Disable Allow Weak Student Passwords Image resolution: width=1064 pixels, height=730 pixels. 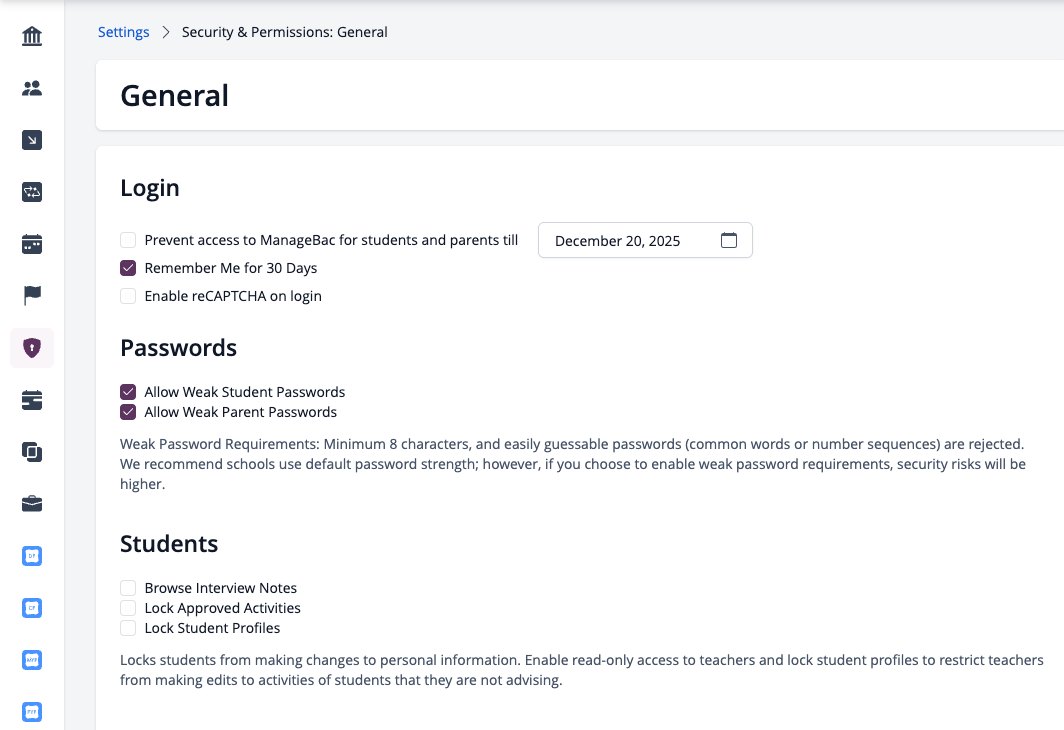coord(128,392)
